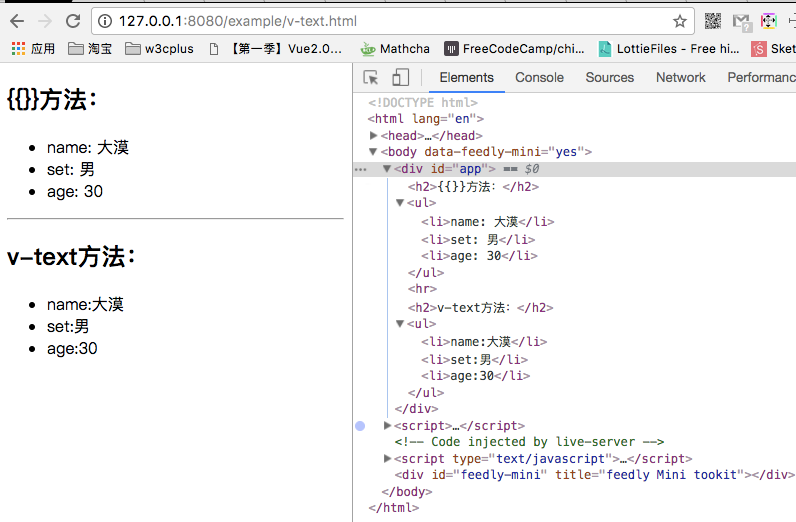Screen dimensions: 796x522
Task: Activate the DevTools inspect element picker
Action: coord(371,78)
